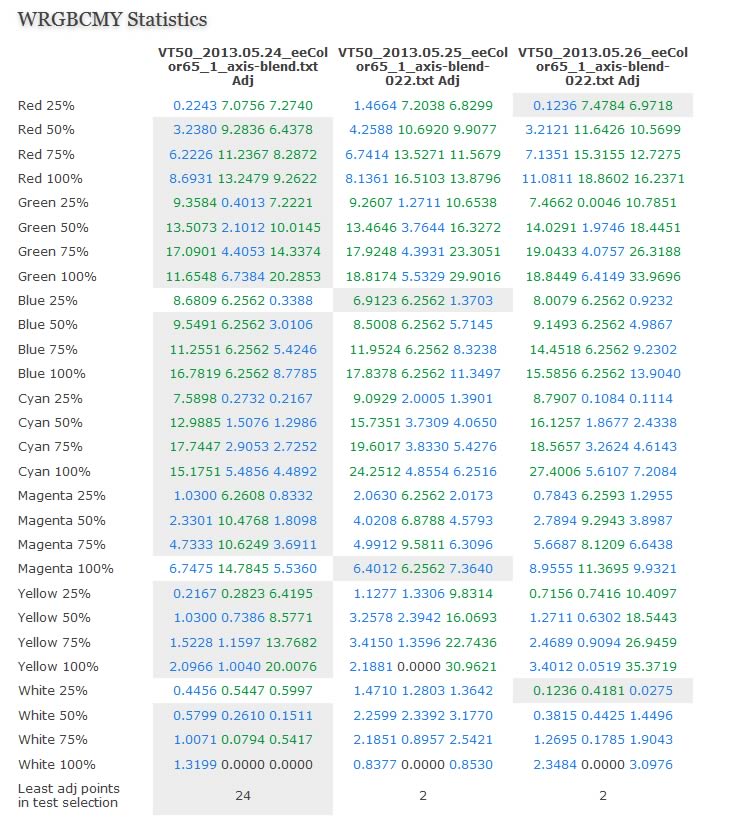
Task: Click the Cyan 75% row label
Action: pos(50,447)
